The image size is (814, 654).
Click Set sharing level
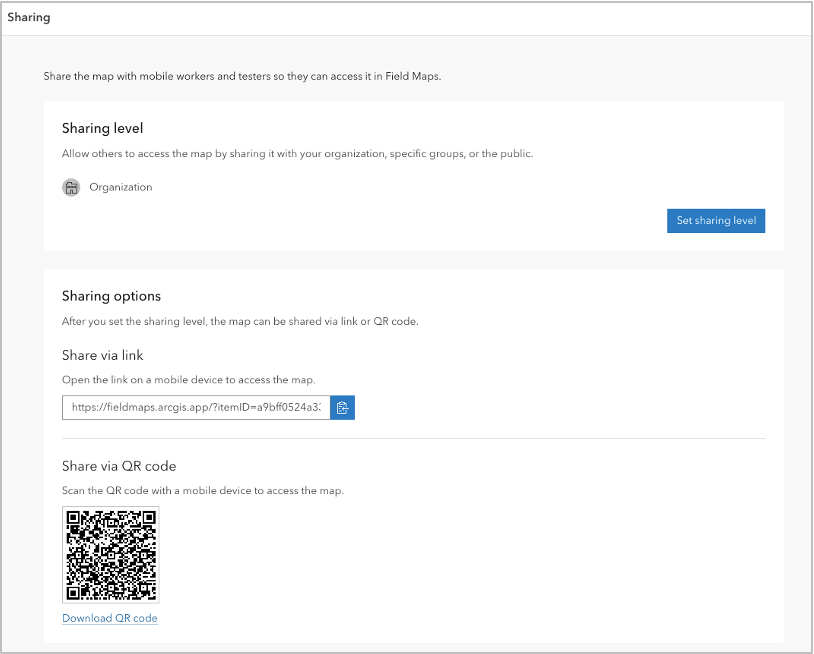click(716, 220)
